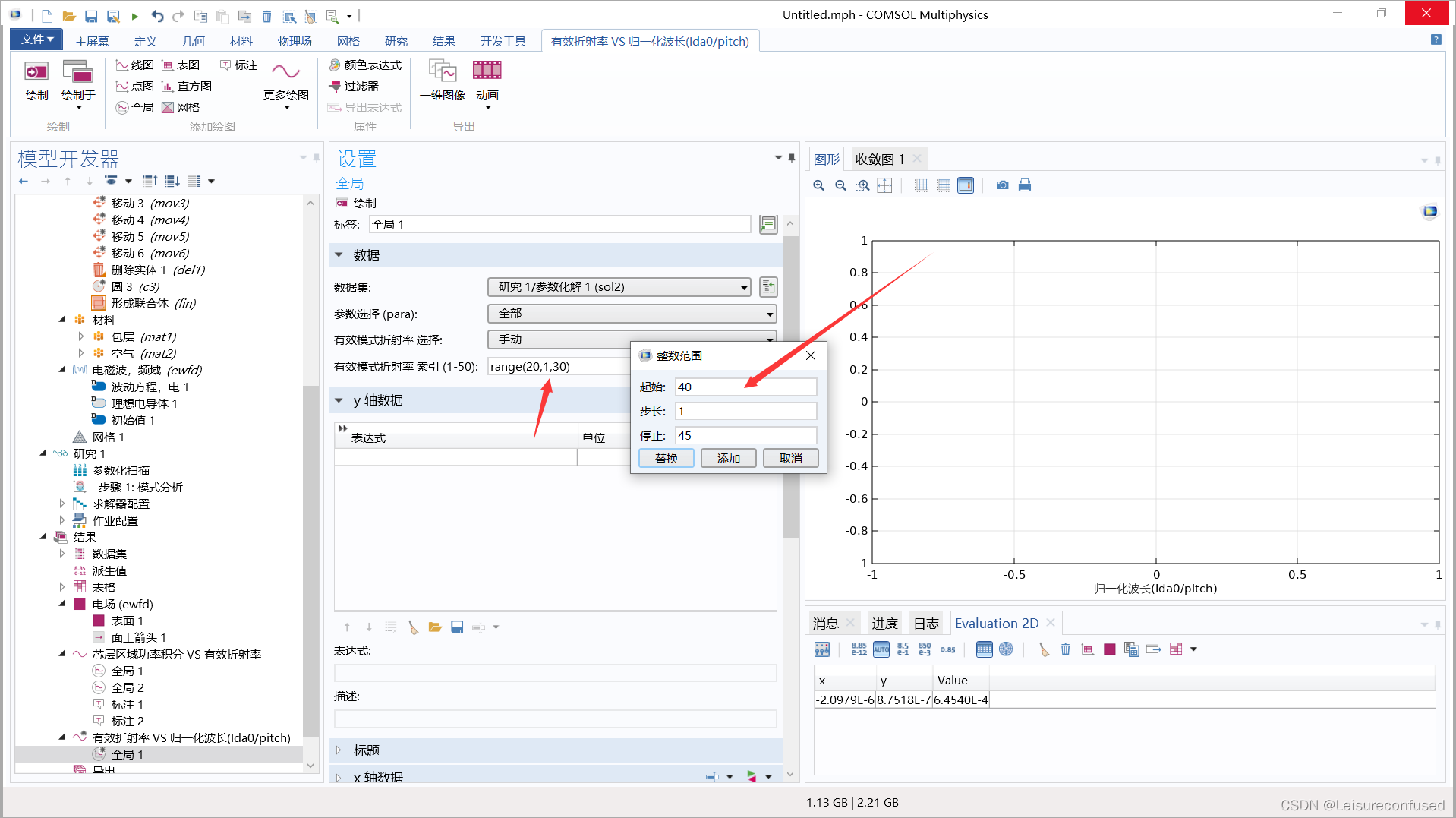Print the graphics with the printer icon
The height and width of the screenshot is (818, 1456).
(x=1025, y=185)
